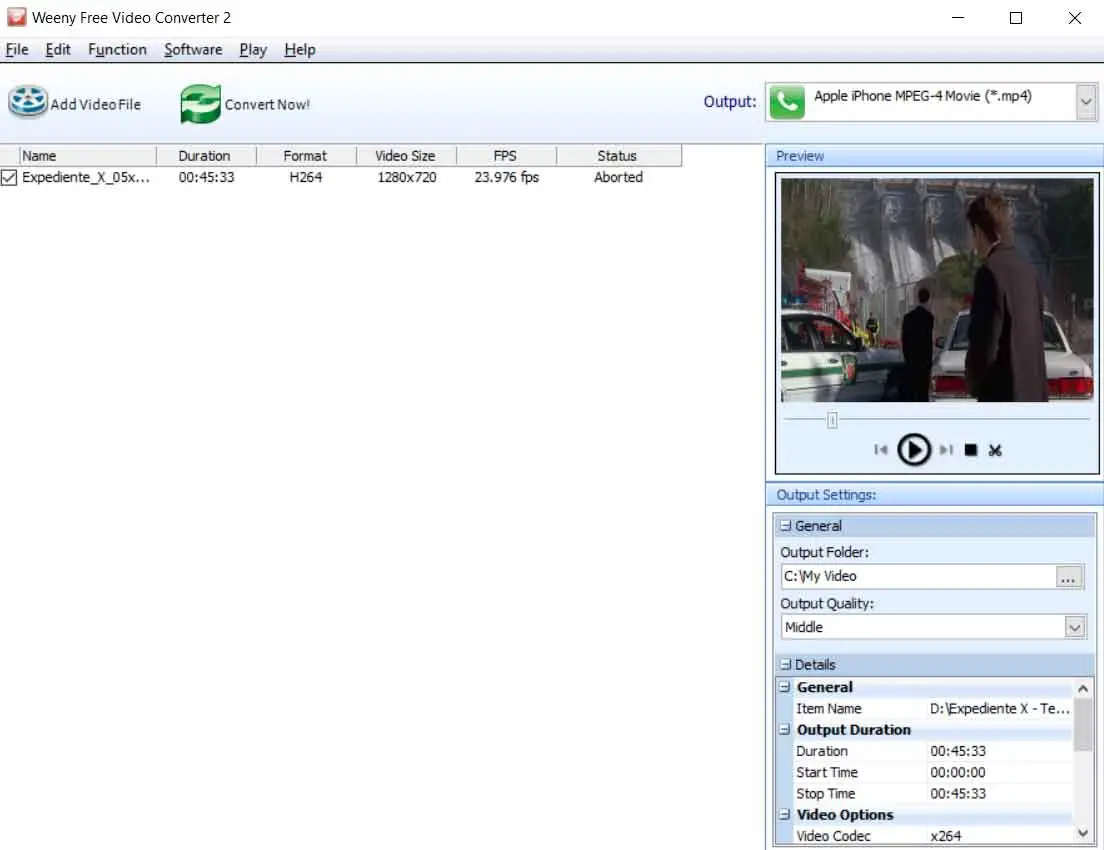Stop the preview playback
Viewport: 1104px width, 850px height.
(x=970, y=451)
